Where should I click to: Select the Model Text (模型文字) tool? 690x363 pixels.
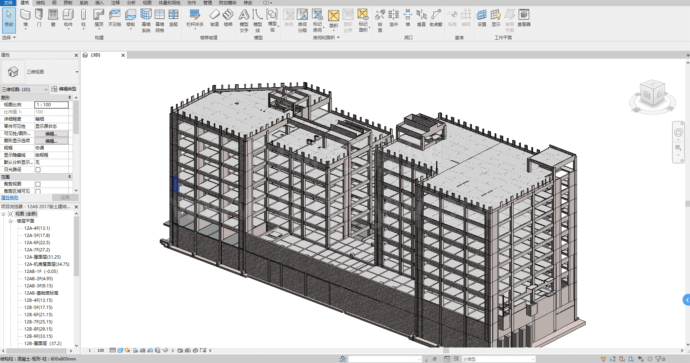click(244, 20)
